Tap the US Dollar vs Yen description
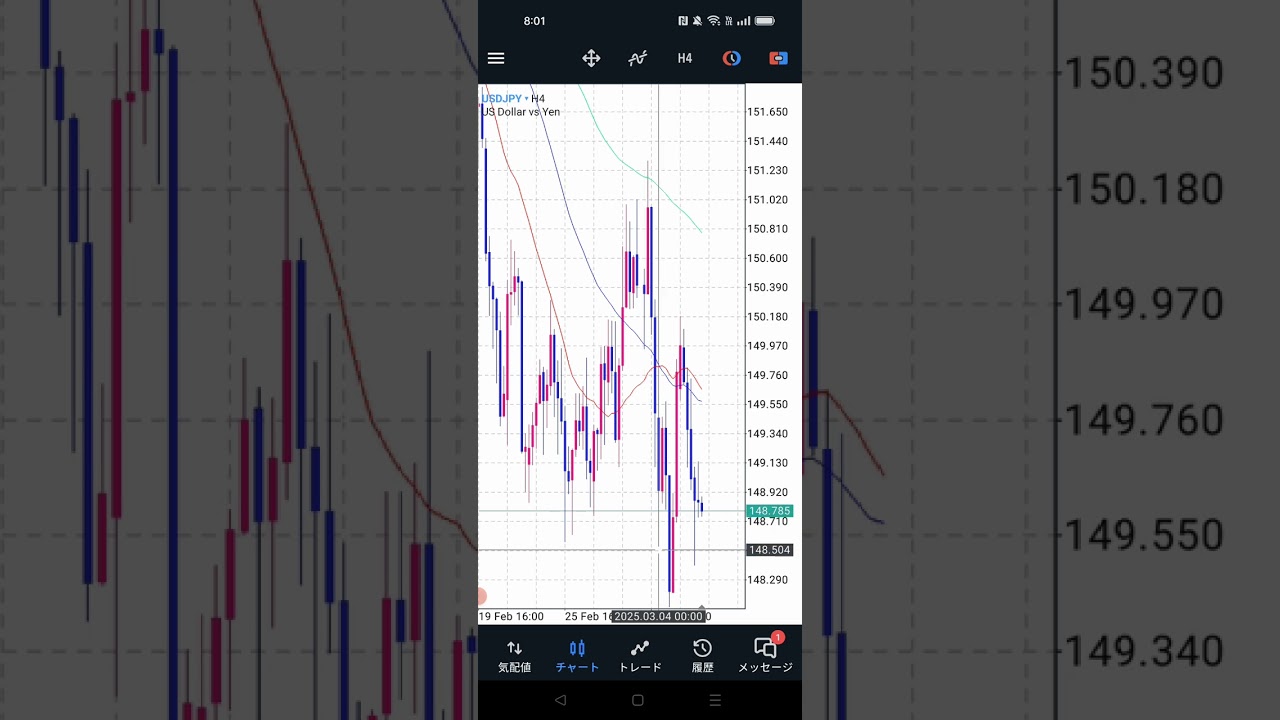The image size is (1280, 720). click(x=521, y=112)
